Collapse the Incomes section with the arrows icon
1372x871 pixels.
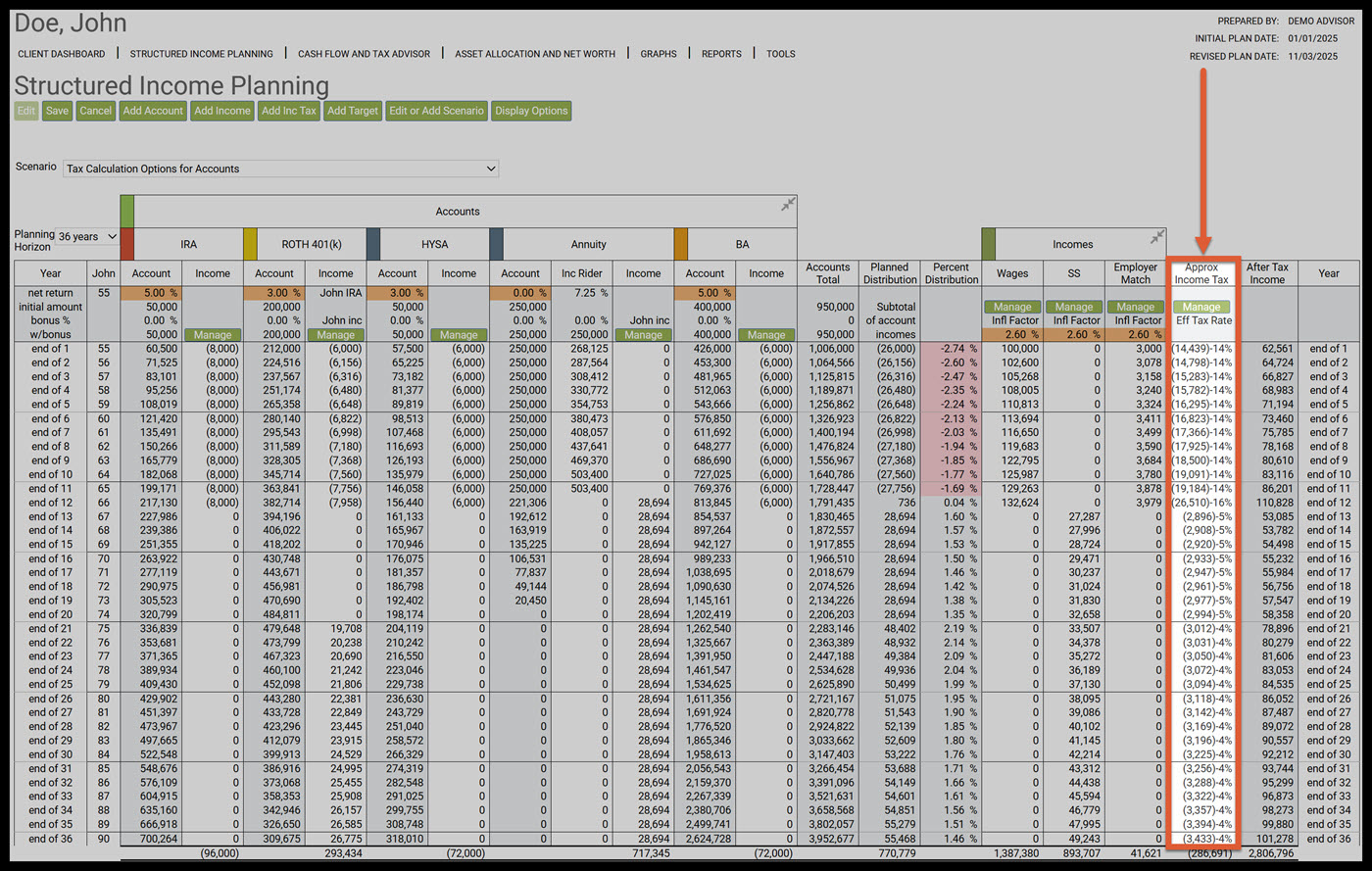pos(1157,237)
